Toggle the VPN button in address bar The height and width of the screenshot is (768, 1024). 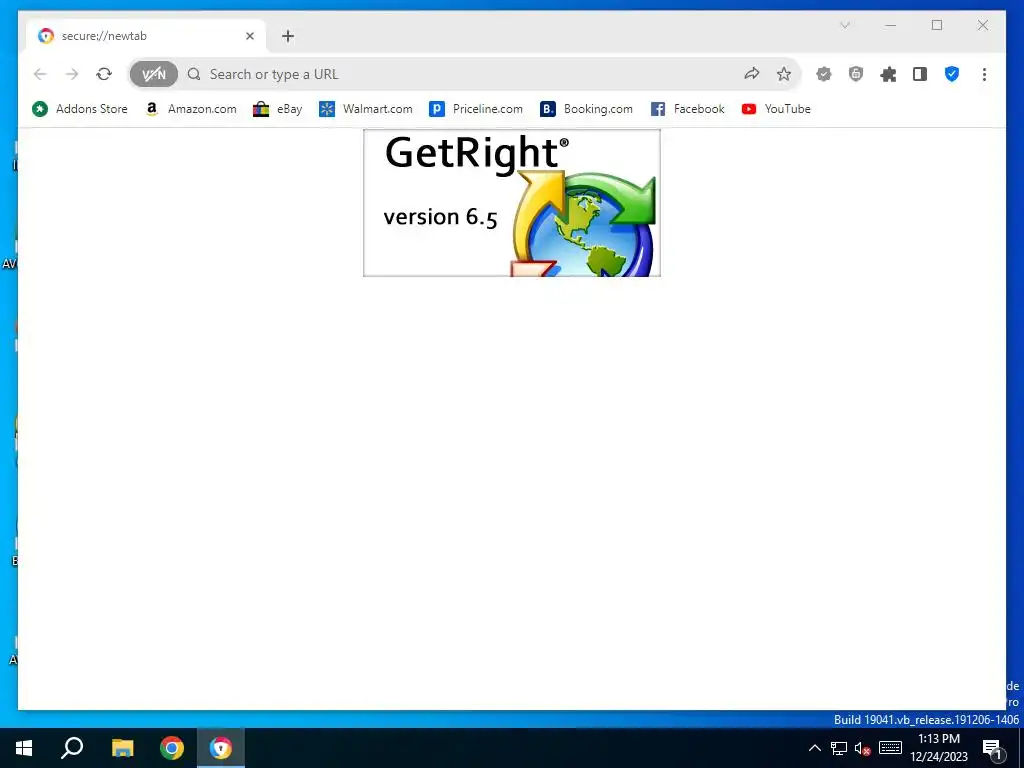point(153,74)
